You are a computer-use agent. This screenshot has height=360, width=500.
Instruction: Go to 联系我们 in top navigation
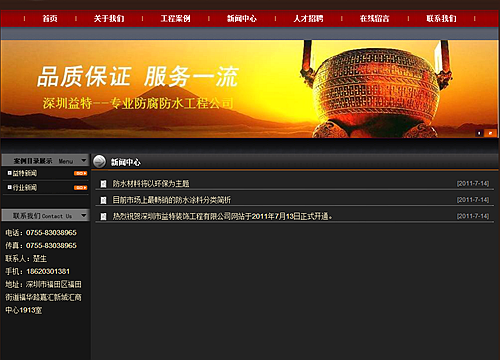tap(441, 18)
